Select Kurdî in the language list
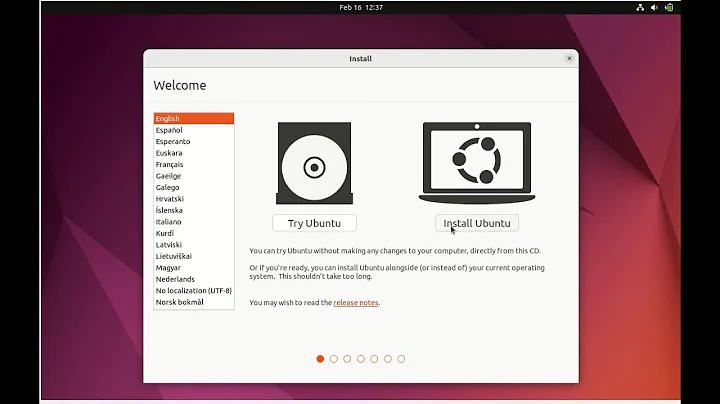This screenshot has width=720, height=404. [194, 233]
